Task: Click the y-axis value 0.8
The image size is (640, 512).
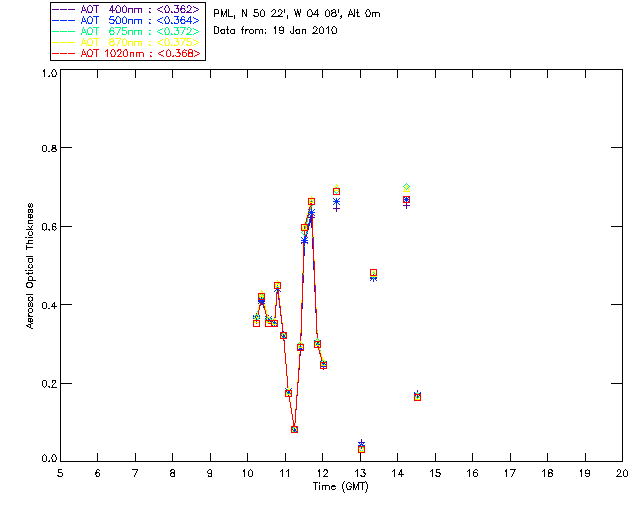Action: pyautogui.click(x=49, y=148)
